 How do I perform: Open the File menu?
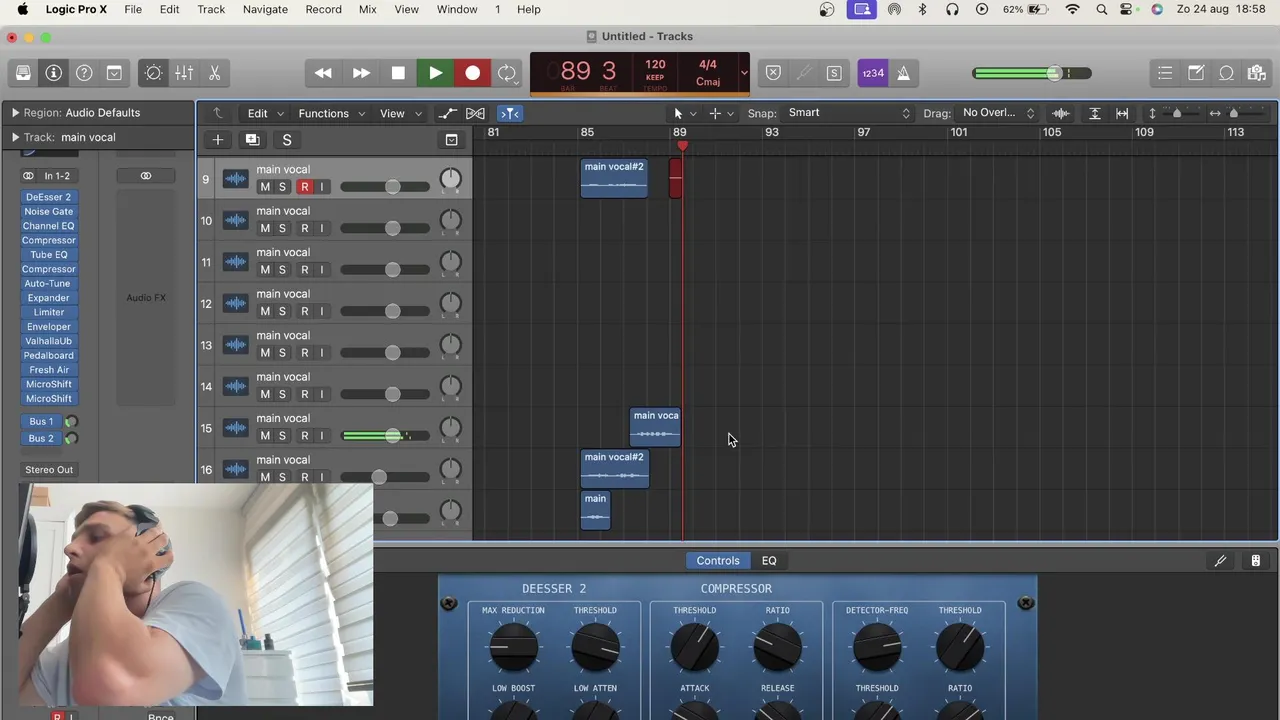(x=132, y=9)
